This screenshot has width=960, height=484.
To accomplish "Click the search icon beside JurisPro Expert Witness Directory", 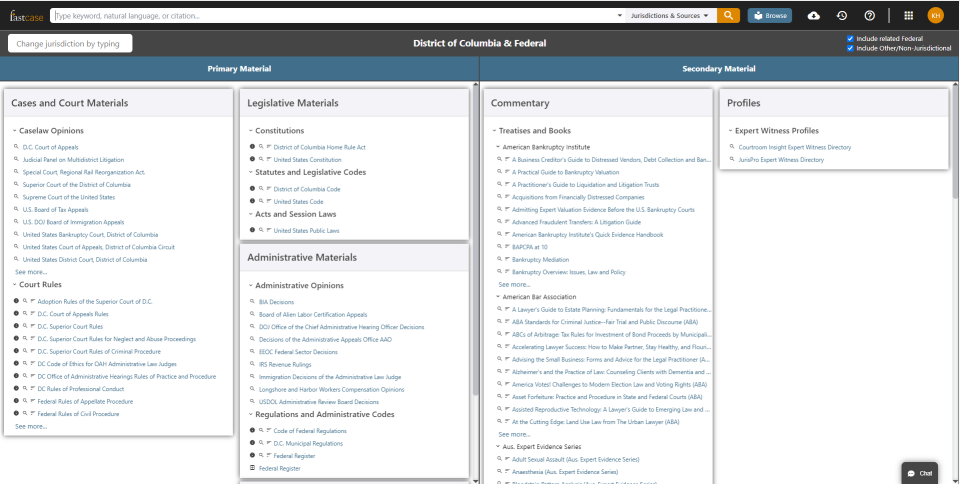I will tap(732, 160).
